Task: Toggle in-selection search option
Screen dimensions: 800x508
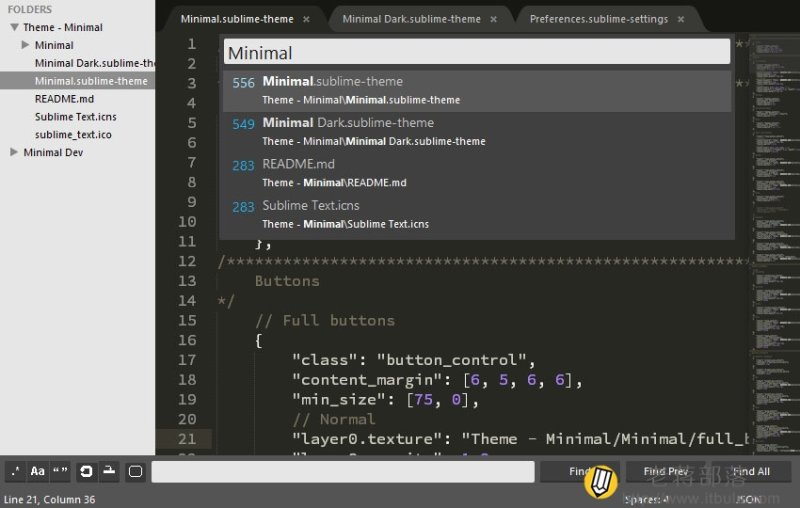Action: pos(109,471)
